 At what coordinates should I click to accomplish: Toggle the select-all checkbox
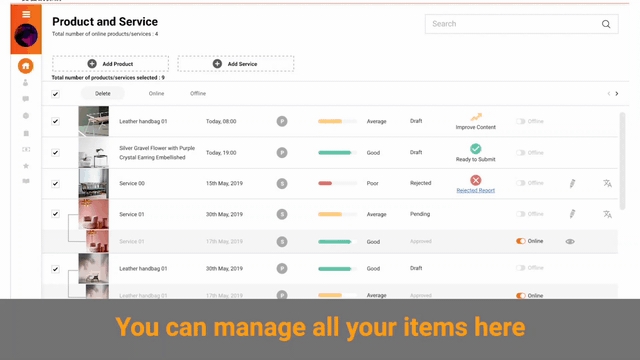56,94
